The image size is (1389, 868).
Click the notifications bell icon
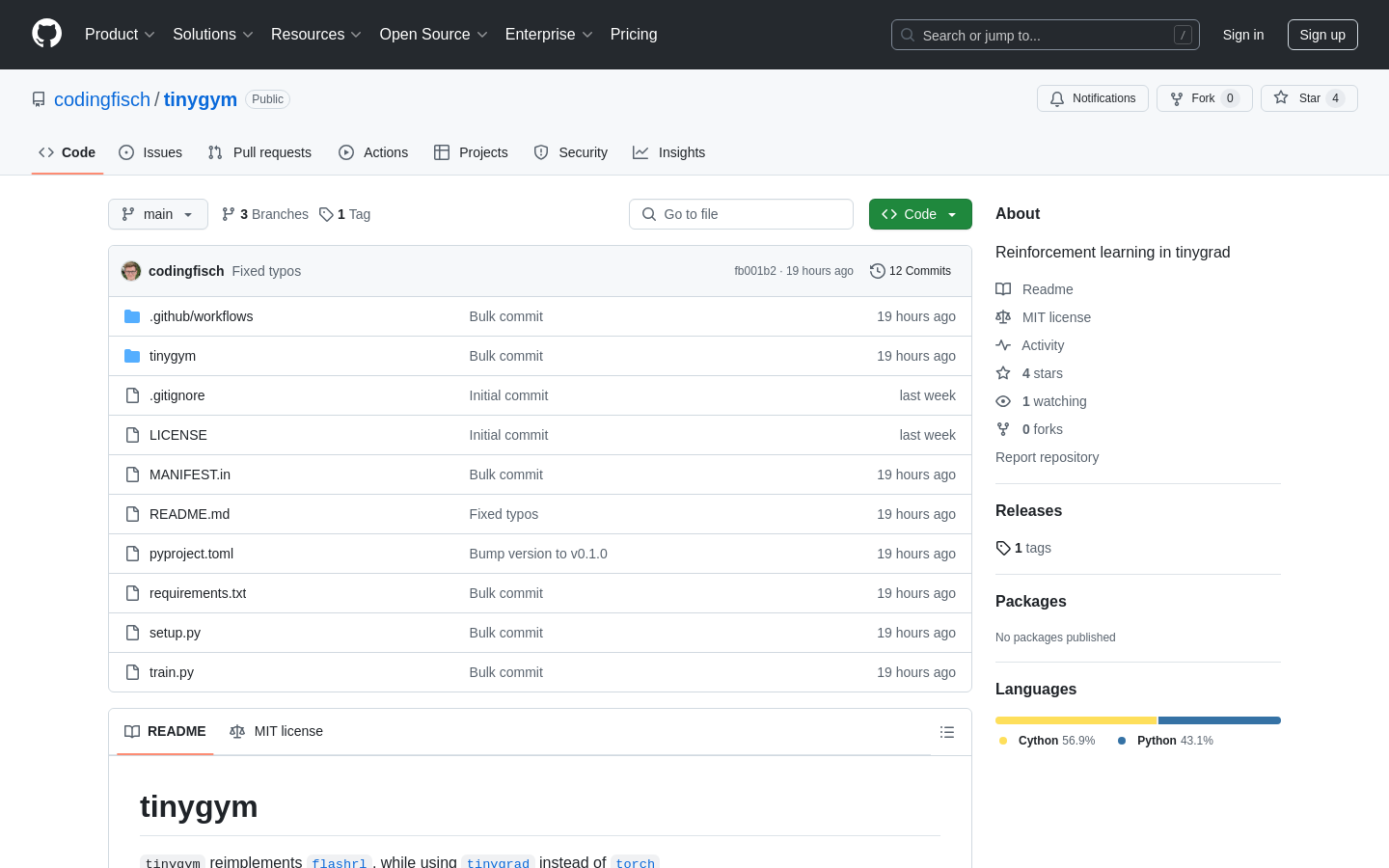[1057, 98]
